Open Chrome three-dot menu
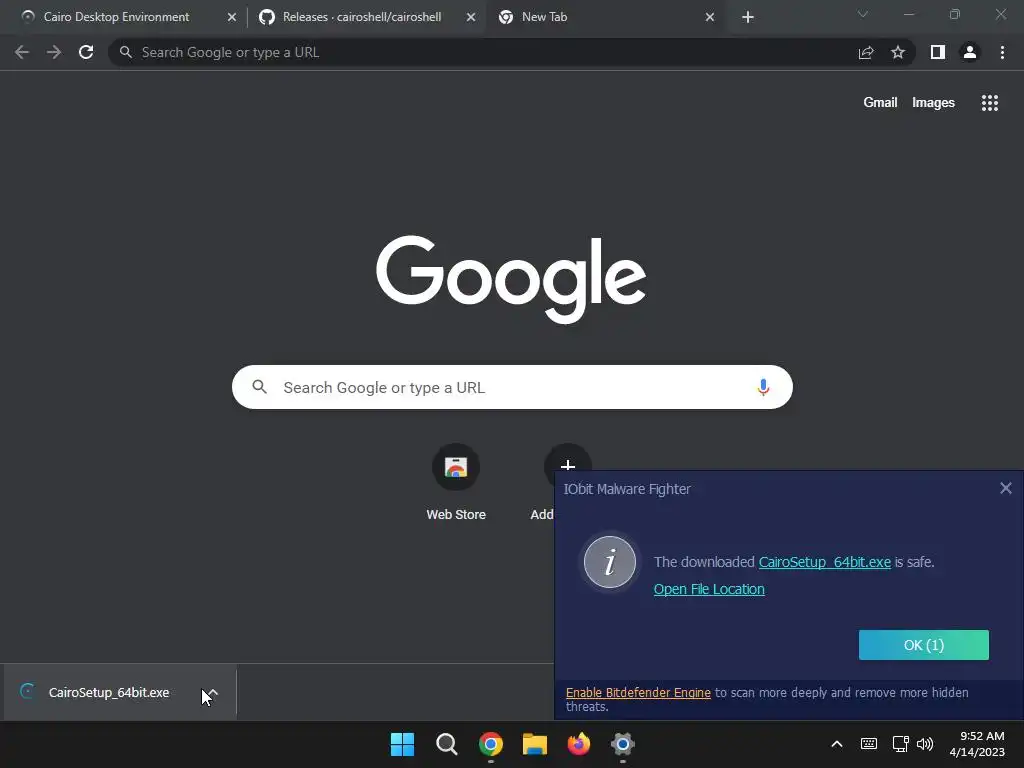1024x768 pixels. [x=1002, y=52]
